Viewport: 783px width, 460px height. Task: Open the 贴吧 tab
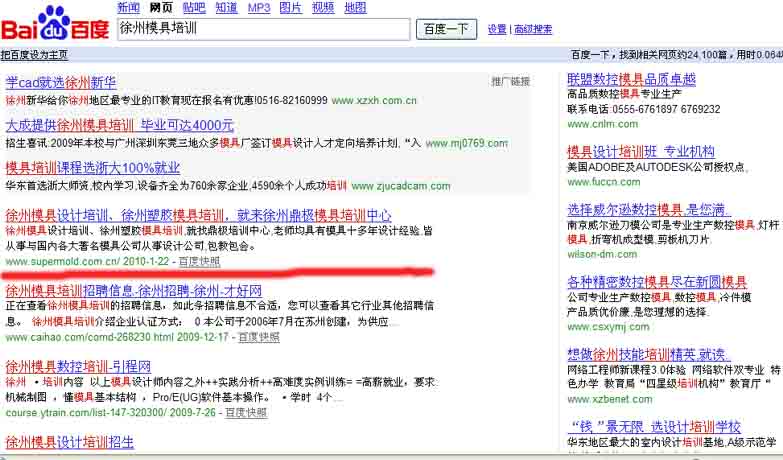pos(194,7)
